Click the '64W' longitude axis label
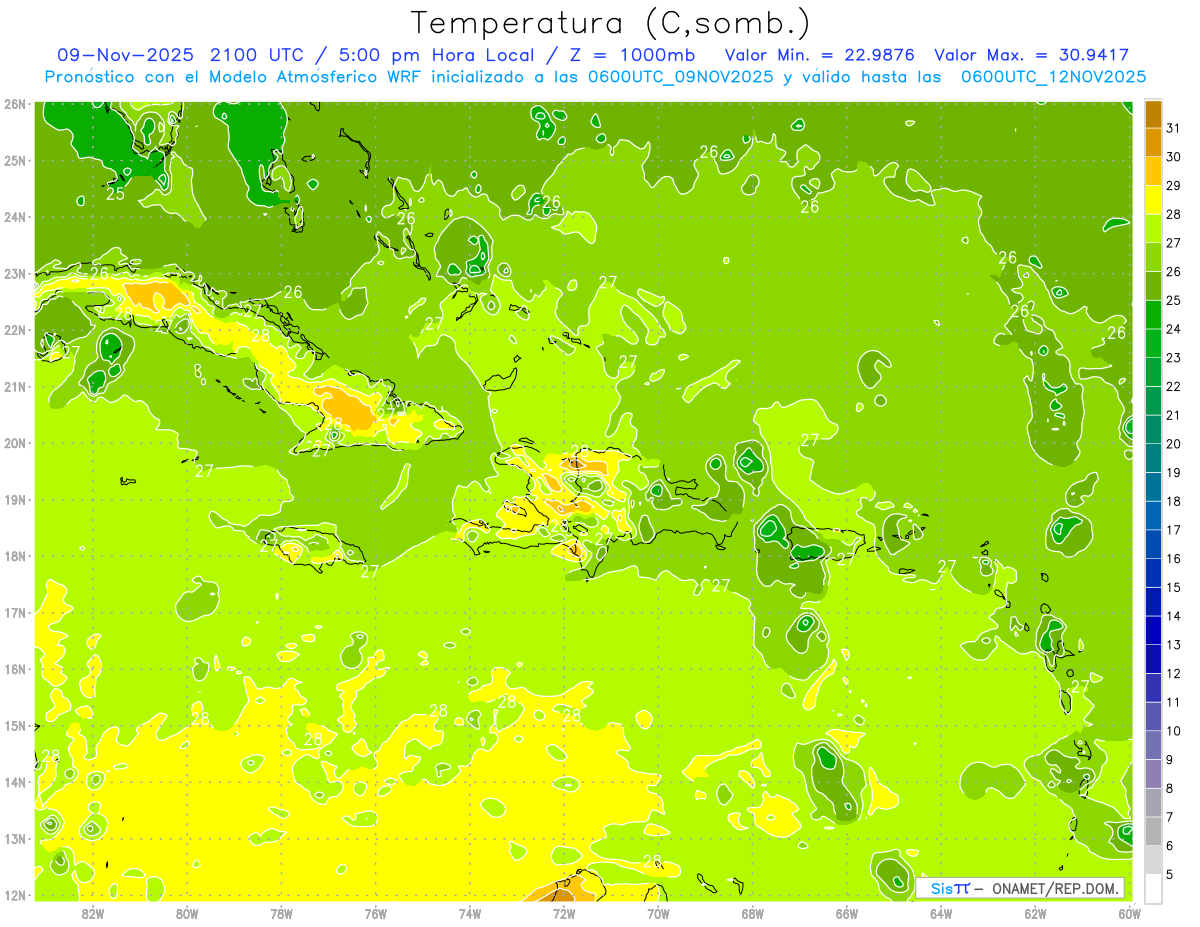Screen dimensions: 1200x927 [940, 913]
